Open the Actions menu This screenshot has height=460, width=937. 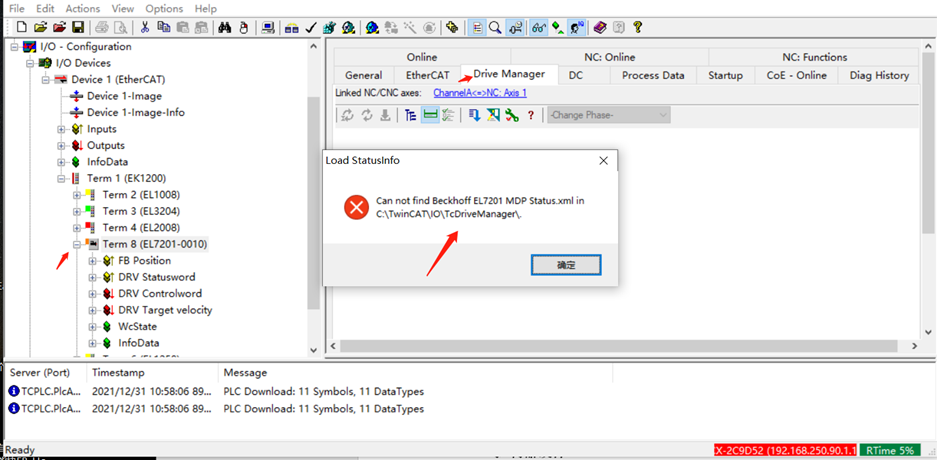pyautogui.click(x=83, y=8)
